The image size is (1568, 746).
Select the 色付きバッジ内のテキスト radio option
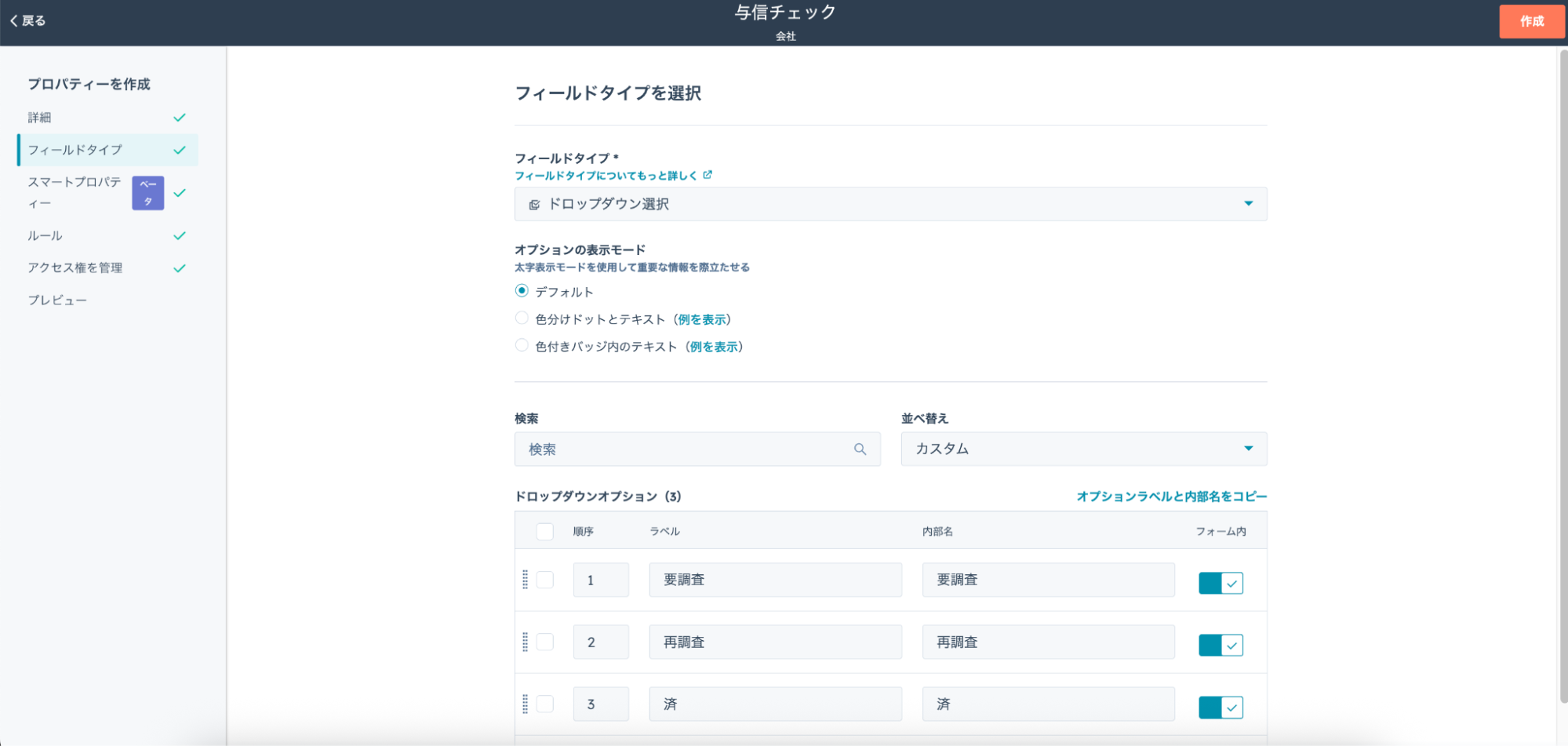pyautogui.click(x=522, y=346)
